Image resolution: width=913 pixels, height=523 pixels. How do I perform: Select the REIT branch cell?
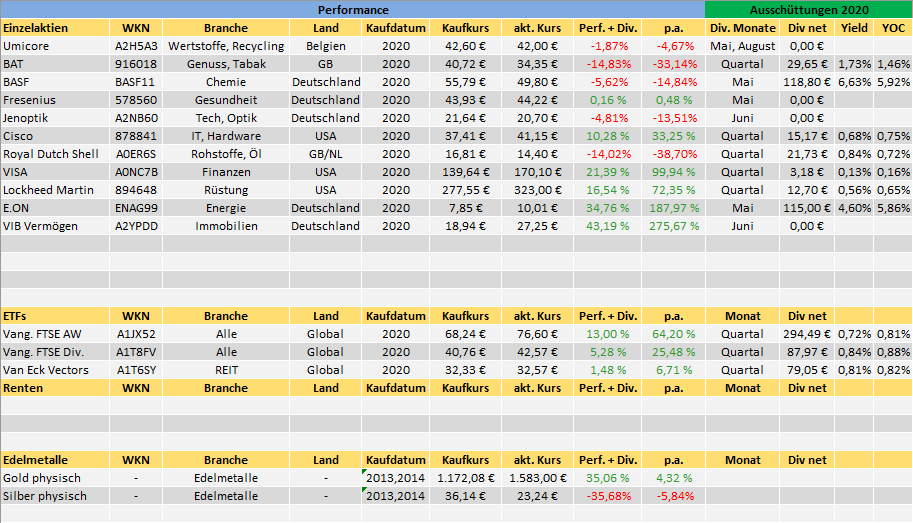(226, 370)
